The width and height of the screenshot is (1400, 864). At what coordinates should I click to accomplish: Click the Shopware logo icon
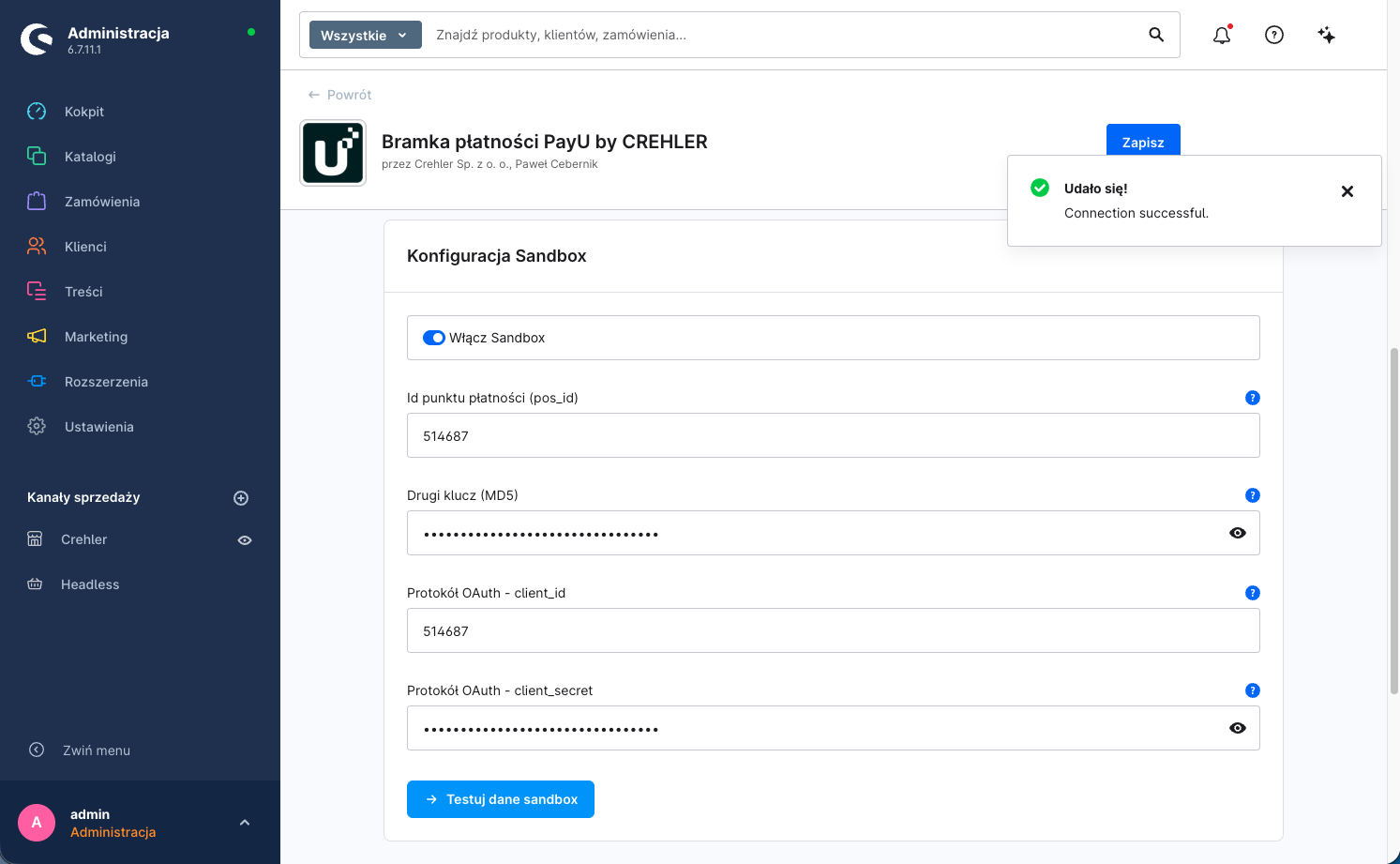(37, 39)
